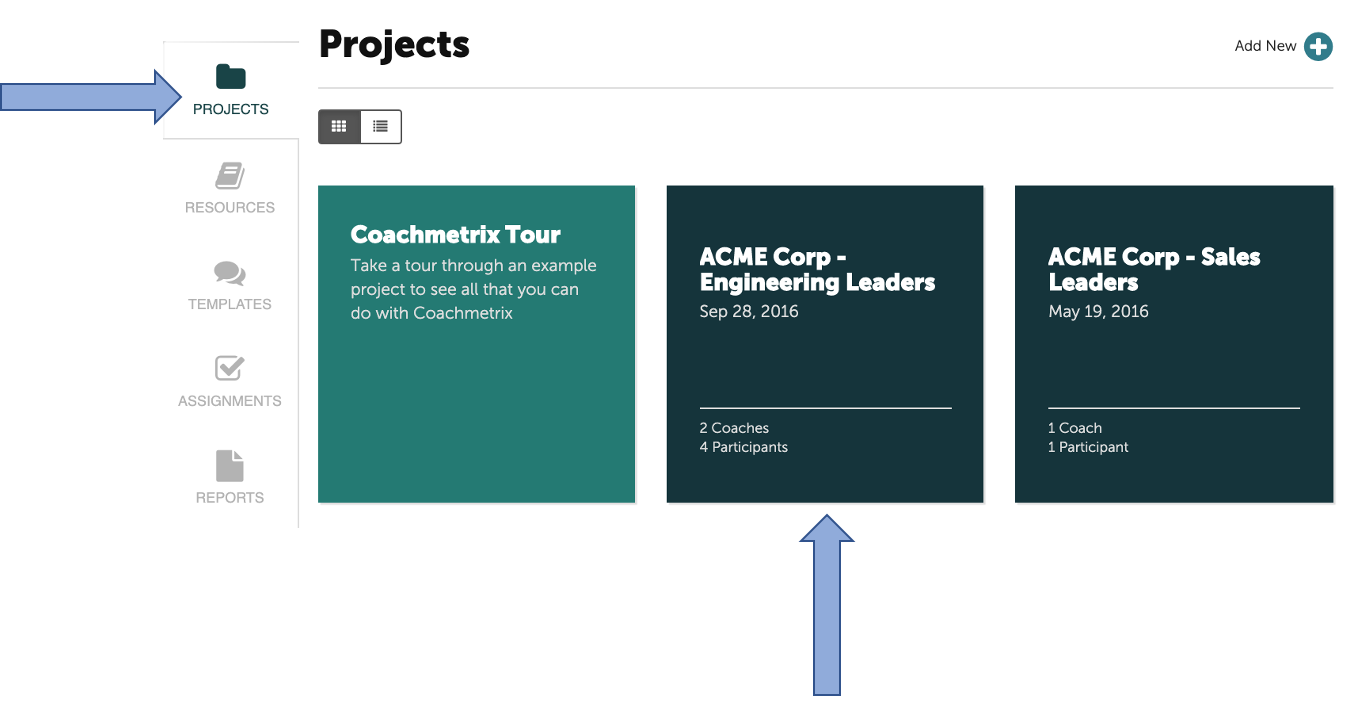Click 1 Participant on Sales Leaders card
This screenshot has height=706, width=1348.
coord(1088,447)
